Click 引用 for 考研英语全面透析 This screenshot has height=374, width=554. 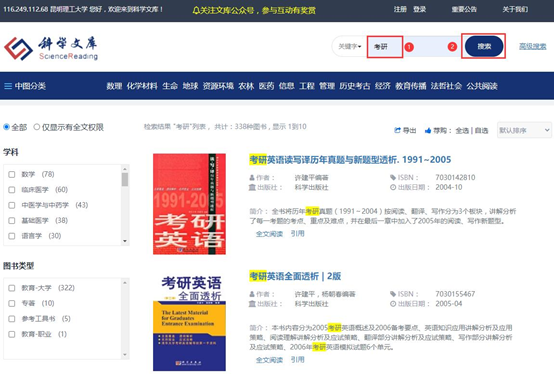click(297, 360)
